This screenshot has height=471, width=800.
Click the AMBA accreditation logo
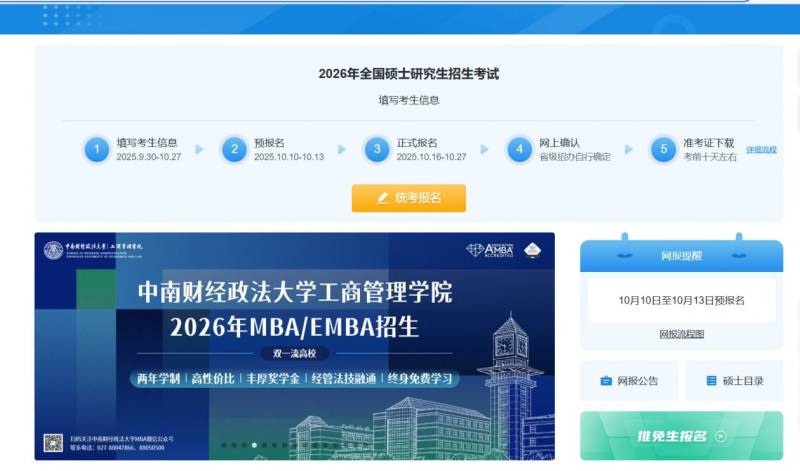click(490, 250)
